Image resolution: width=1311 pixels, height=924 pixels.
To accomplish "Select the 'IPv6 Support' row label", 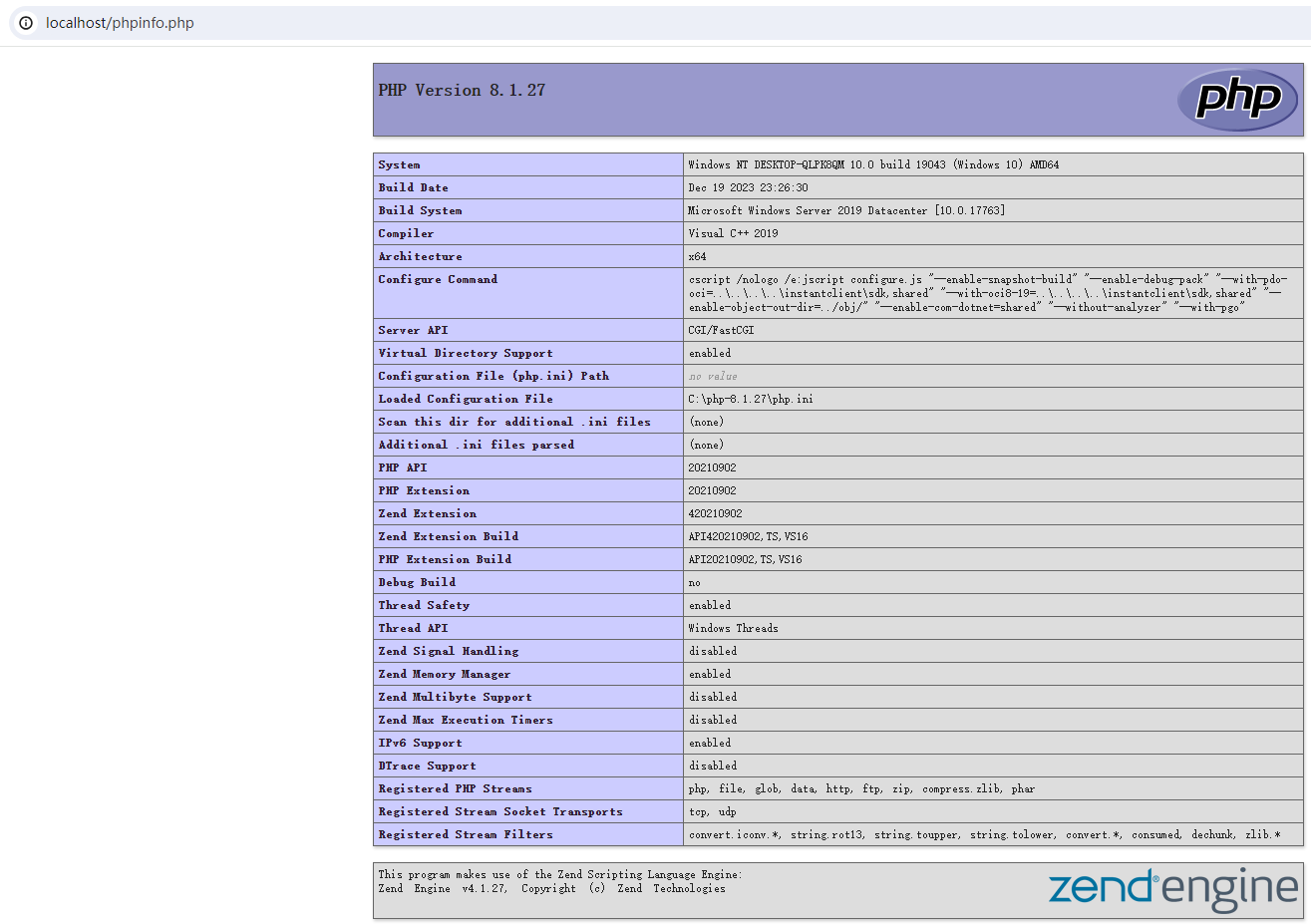I will tap(420, 744).
